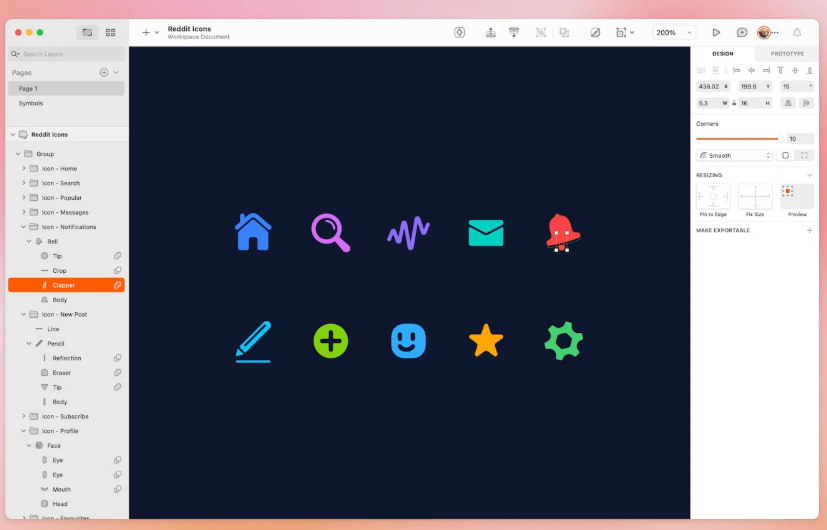The height and width of the screenshot is (530, 827).
Task: Expand the Icon - Subscribe group
Action: tap(24, 416)
